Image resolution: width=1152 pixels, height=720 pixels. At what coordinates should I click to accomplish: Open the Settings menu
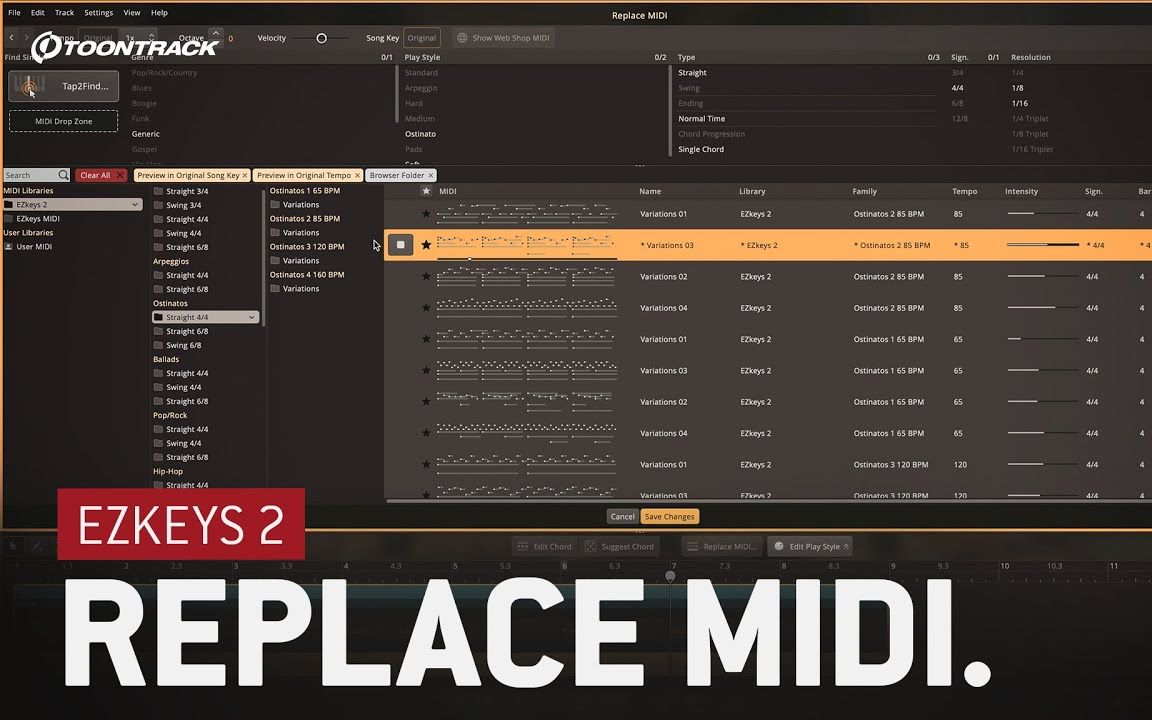[98, 12]
